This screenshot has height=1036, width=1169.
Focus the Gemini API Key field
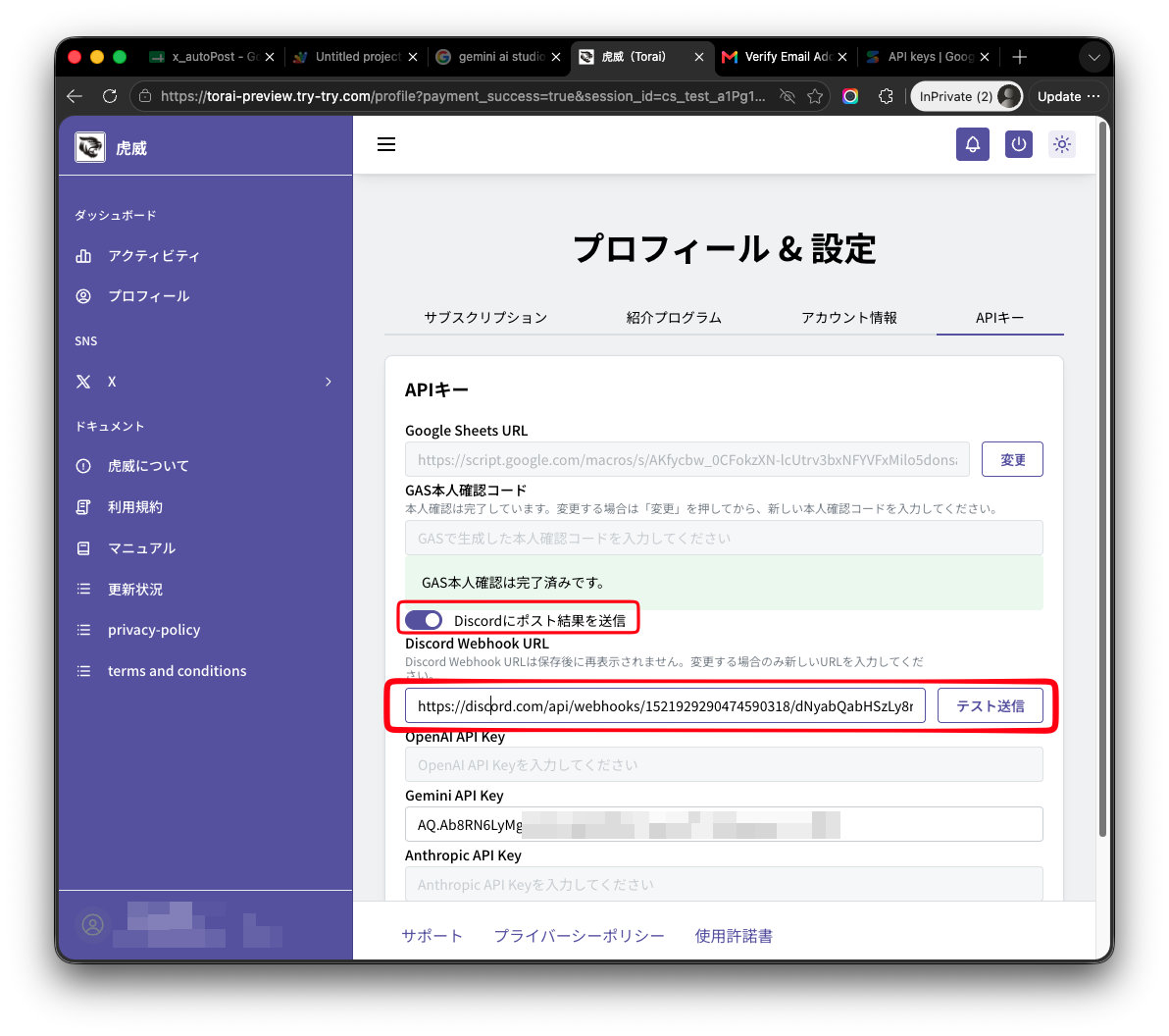[x=723, y=824]
